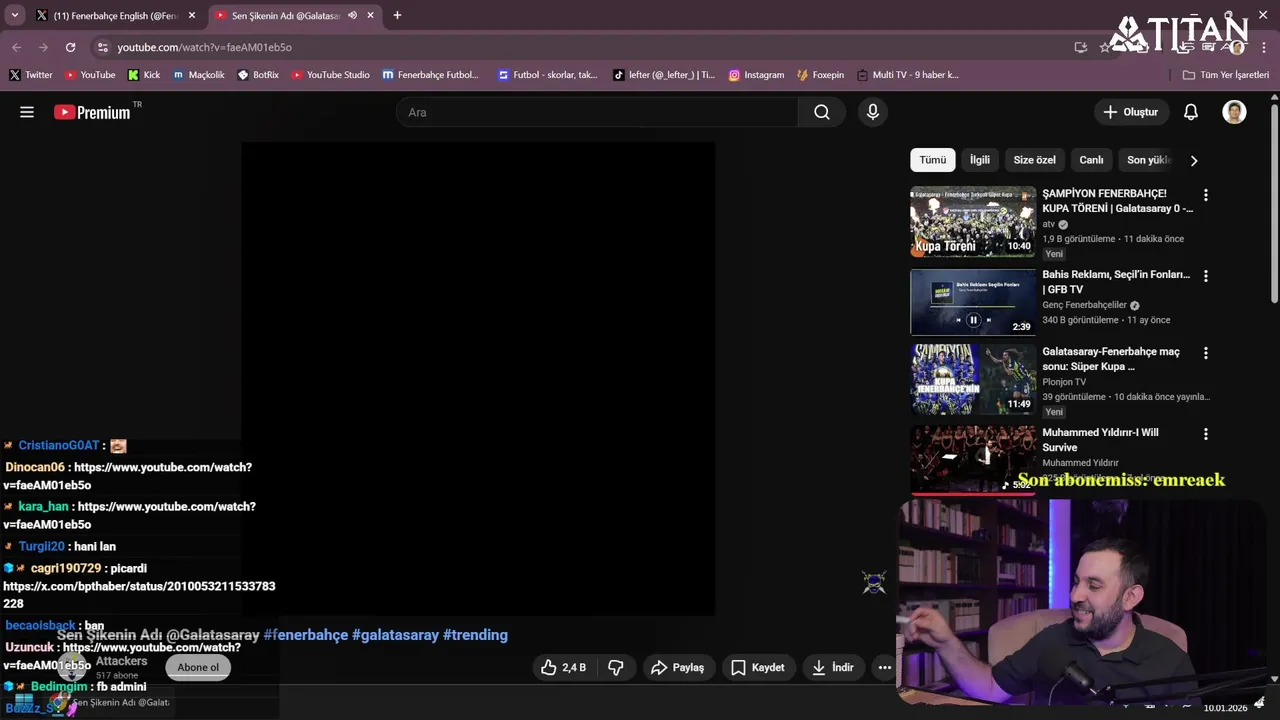Show next filter chips arrow

pos(1193,160)
